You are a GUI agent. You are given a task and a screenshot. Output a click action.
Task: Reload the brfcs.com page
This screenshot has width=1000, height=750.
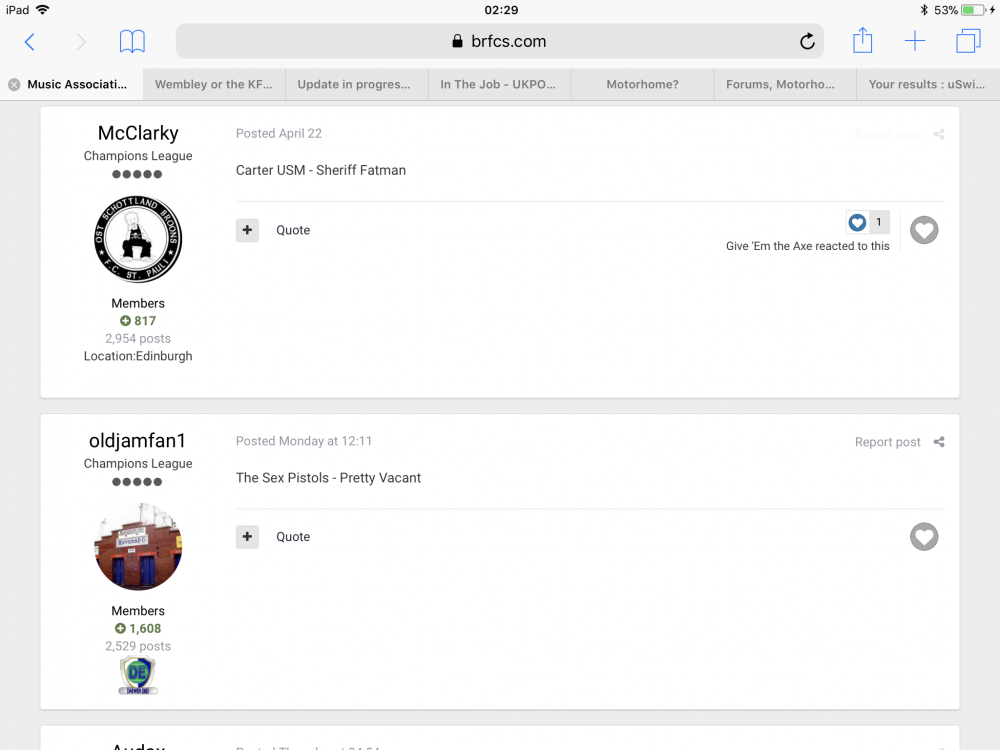(x=807, y=41)
